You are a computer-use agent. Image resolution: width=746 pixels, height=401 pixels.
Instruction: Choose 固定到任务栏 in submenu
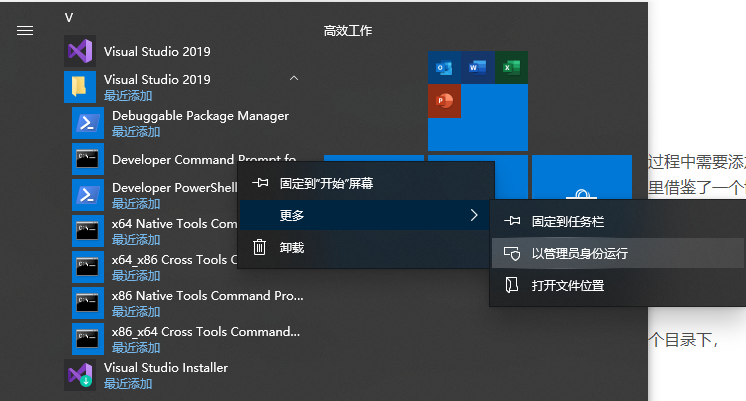618,221
